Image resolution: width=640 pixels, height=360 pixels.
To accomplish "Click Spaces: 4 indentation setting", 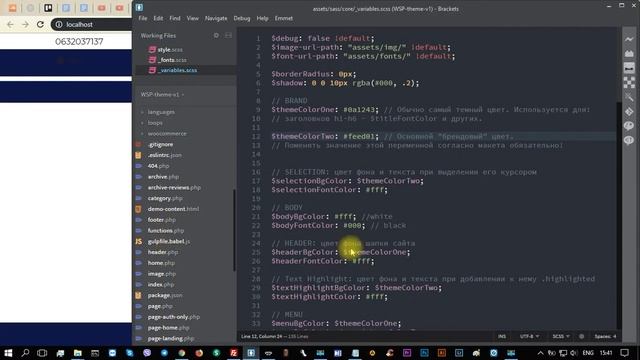I will pyautogui.click(x=605, y=336).
